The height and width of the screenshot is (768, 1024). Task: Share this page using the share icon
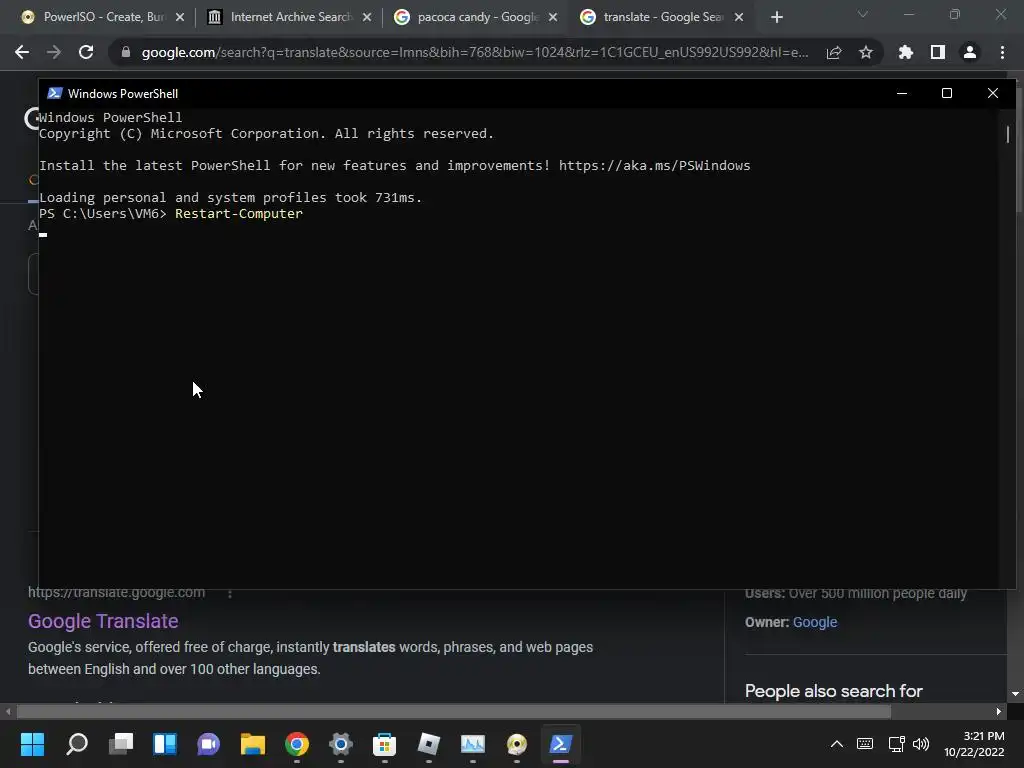pyautogui.click(x=834, y=52)
